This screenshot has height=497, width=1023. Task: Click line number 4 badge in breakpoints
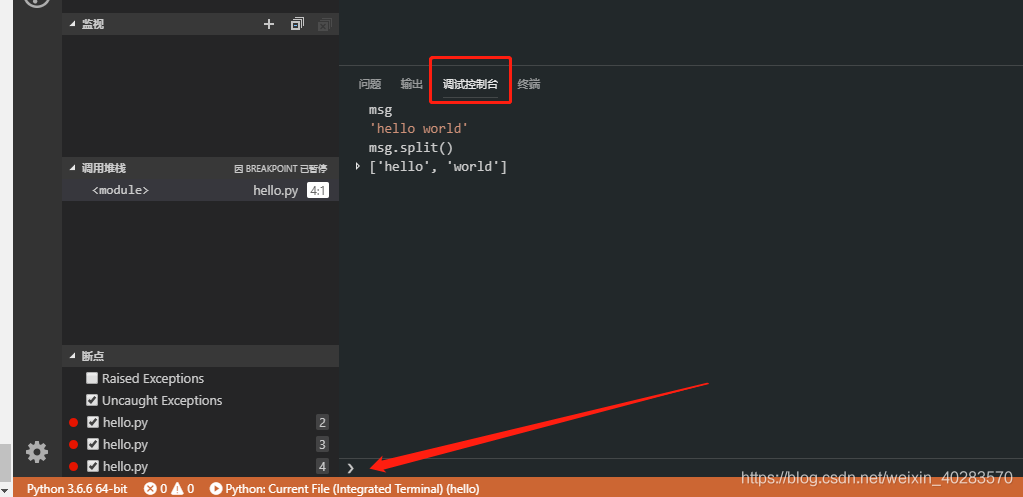click(322, 466)
